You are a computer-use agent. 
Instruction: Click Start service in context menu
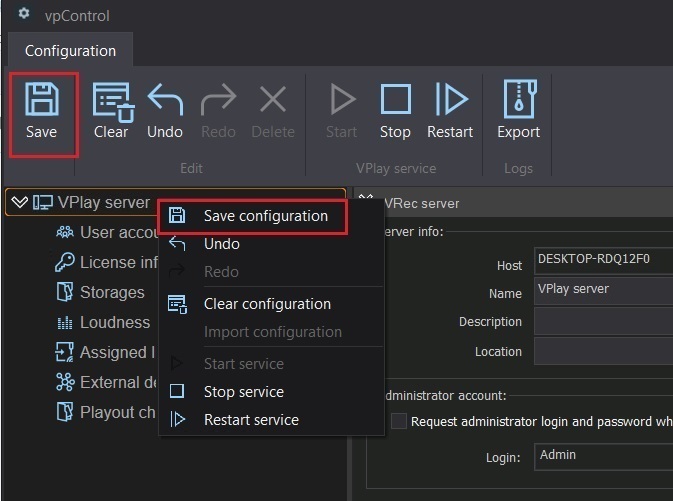(271, 364)
